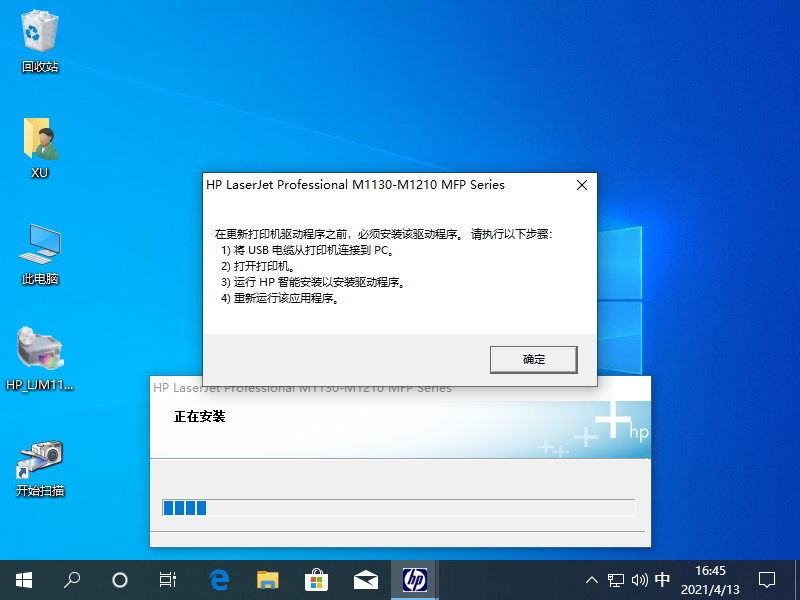This screenshot has height=600, width=800.
Task: Switch the 中 input method to English
Action: [662, 580]
